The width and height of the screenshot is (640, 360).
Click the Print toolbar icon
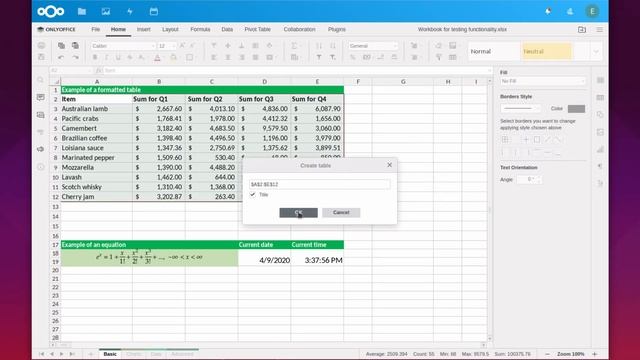(x=41, y=46)
